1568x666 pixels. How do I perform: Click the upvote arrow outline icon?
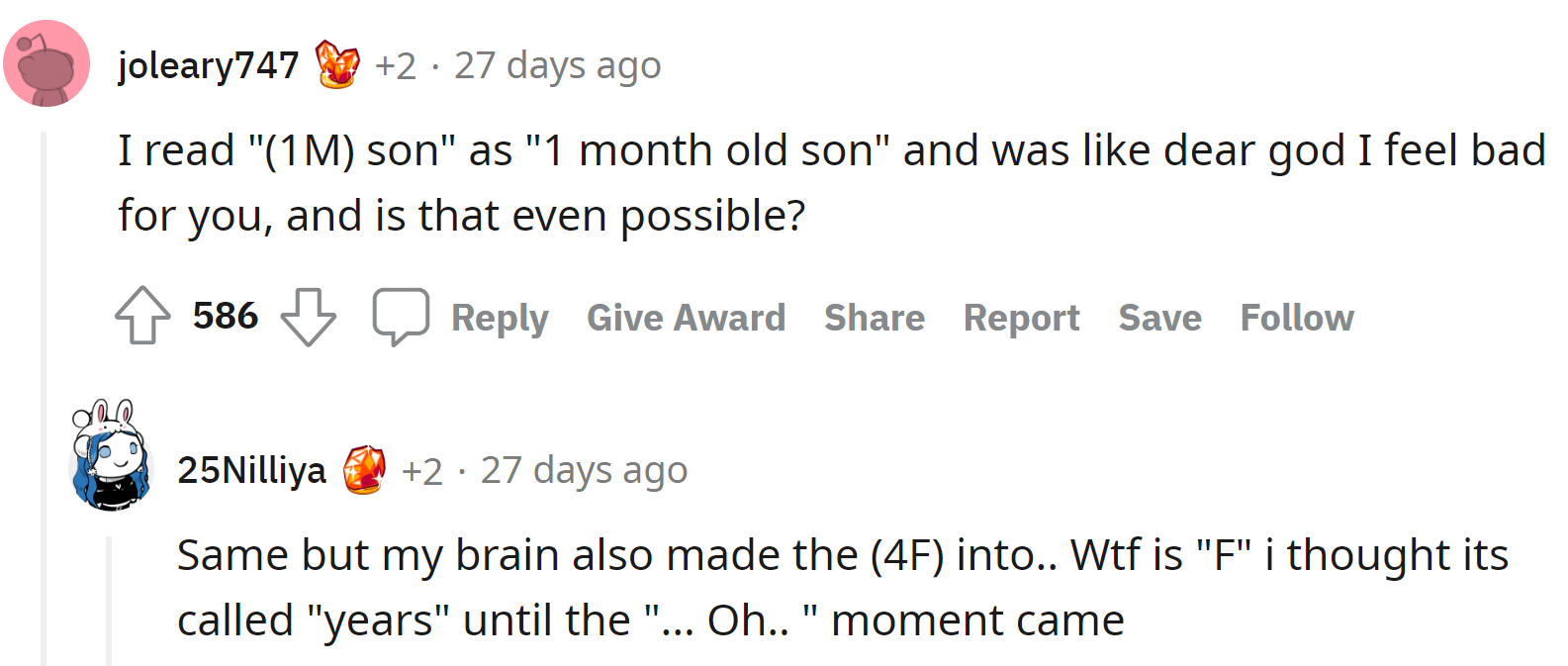pos(141,317)
